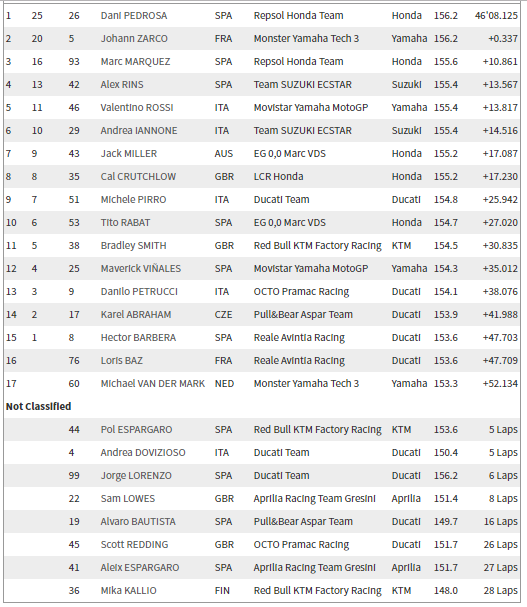Click Mika KALLIO rider name

coord(129,591)
